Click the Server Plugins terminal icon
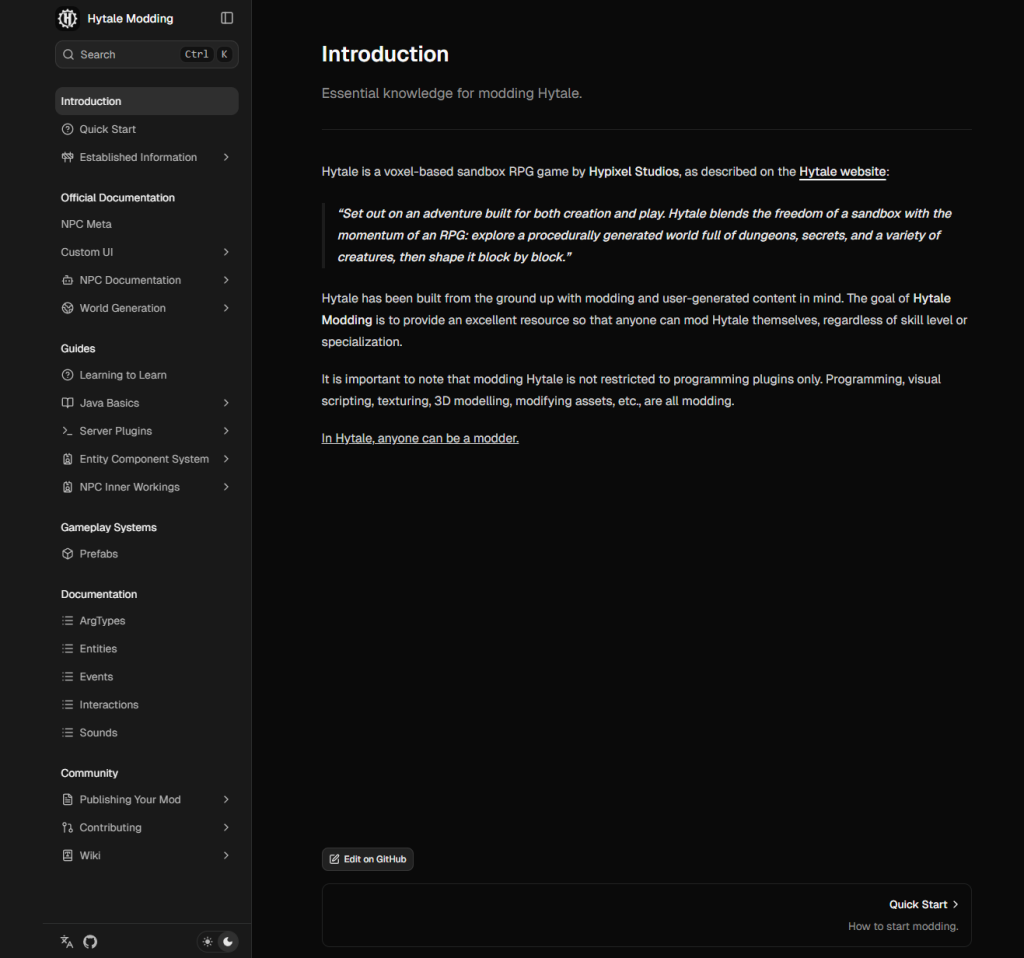The image size is (1024, 958). (68, 431)
